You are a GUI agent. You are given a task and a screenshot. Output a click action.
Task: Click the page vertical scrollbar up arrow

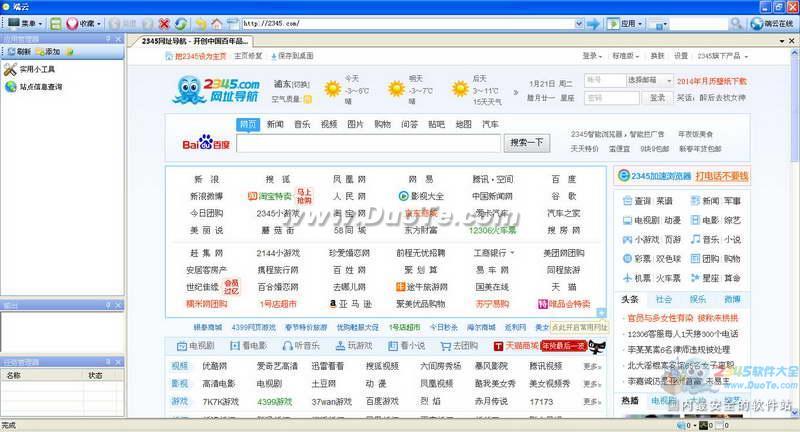click(x=795, y=54)
